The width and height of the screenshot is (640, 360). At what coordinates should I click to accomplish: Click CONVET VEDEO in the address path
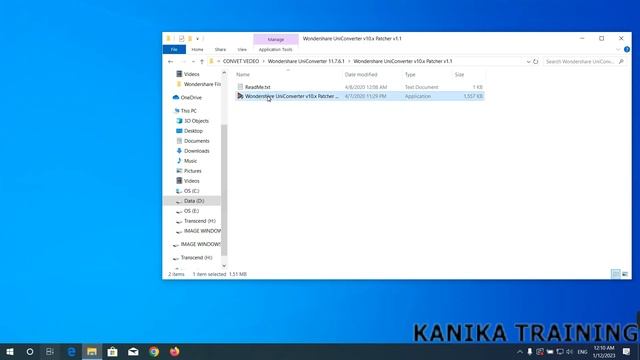tap(241, 61)
